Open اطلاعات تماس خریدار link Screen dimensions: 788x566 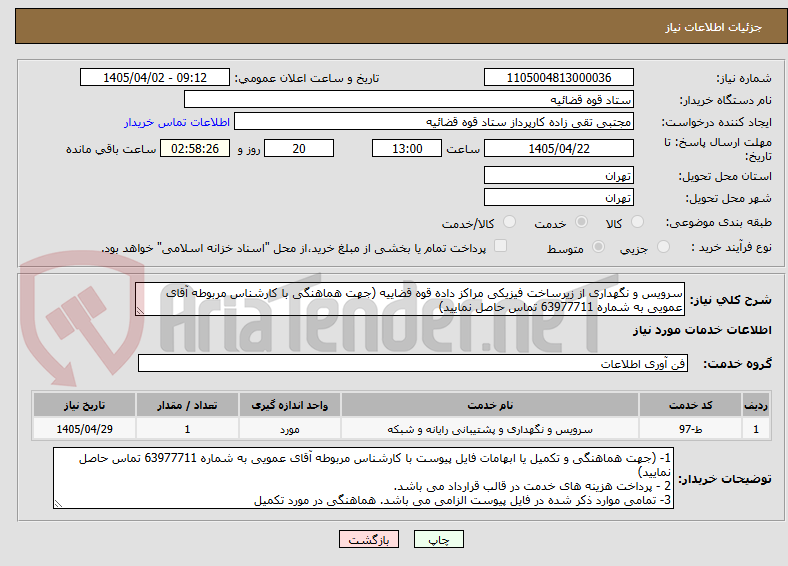(177, 122)
